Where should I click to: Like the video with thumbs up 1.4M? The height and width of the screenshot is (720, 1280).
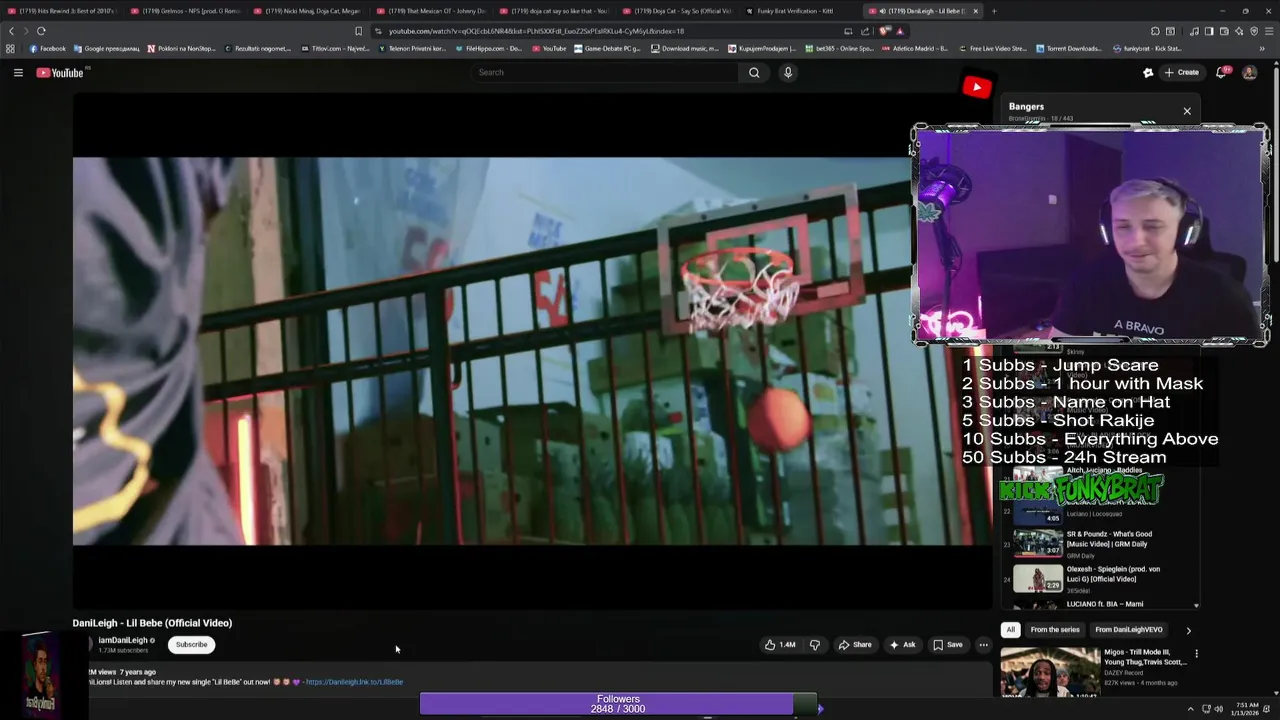(x=780, y=645)
